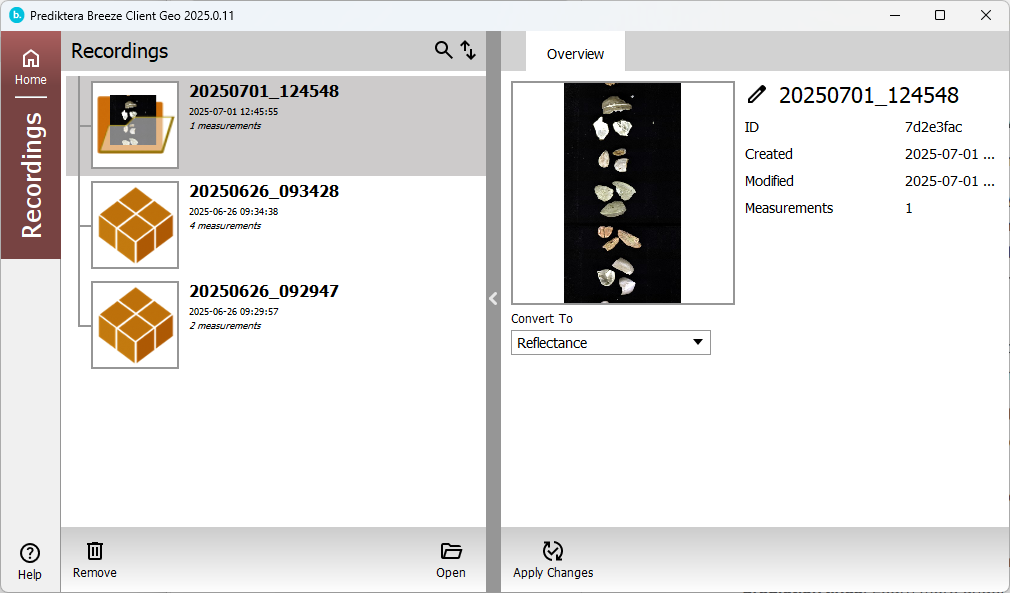Click the Apply Changes icon

pos(553,551)
